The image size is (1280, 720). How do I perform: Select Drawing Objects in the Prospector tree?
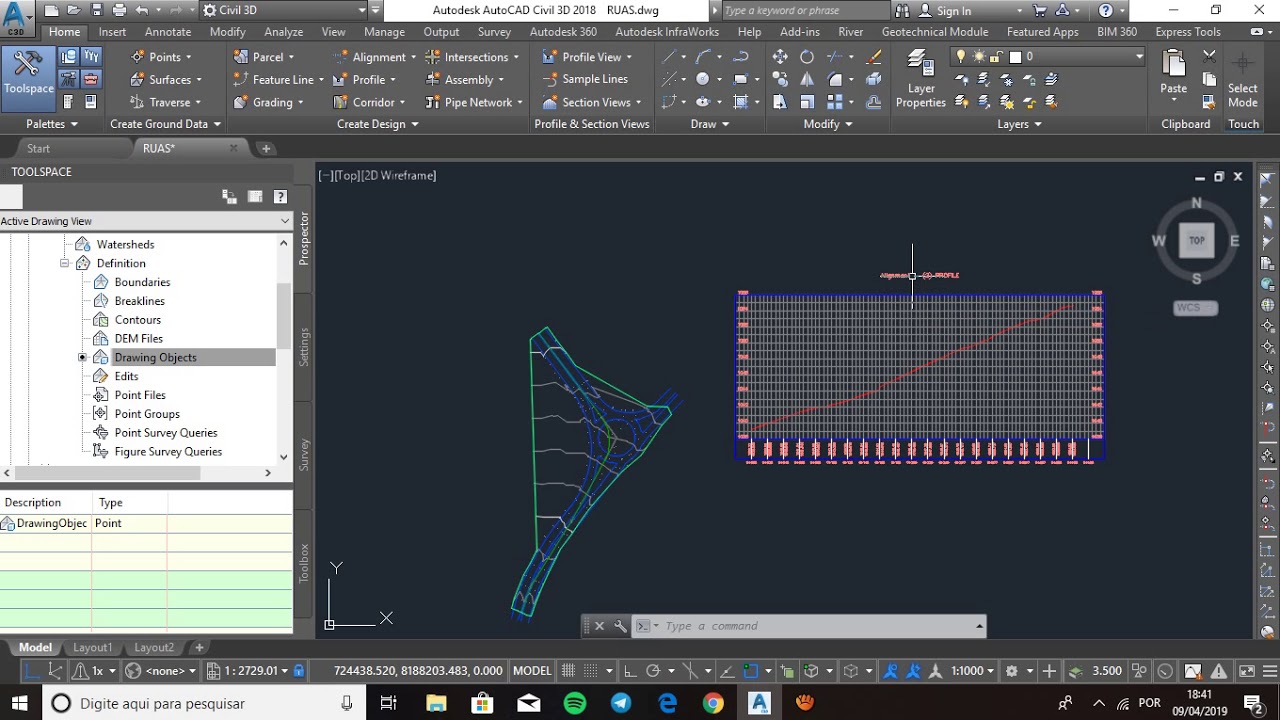155,357
